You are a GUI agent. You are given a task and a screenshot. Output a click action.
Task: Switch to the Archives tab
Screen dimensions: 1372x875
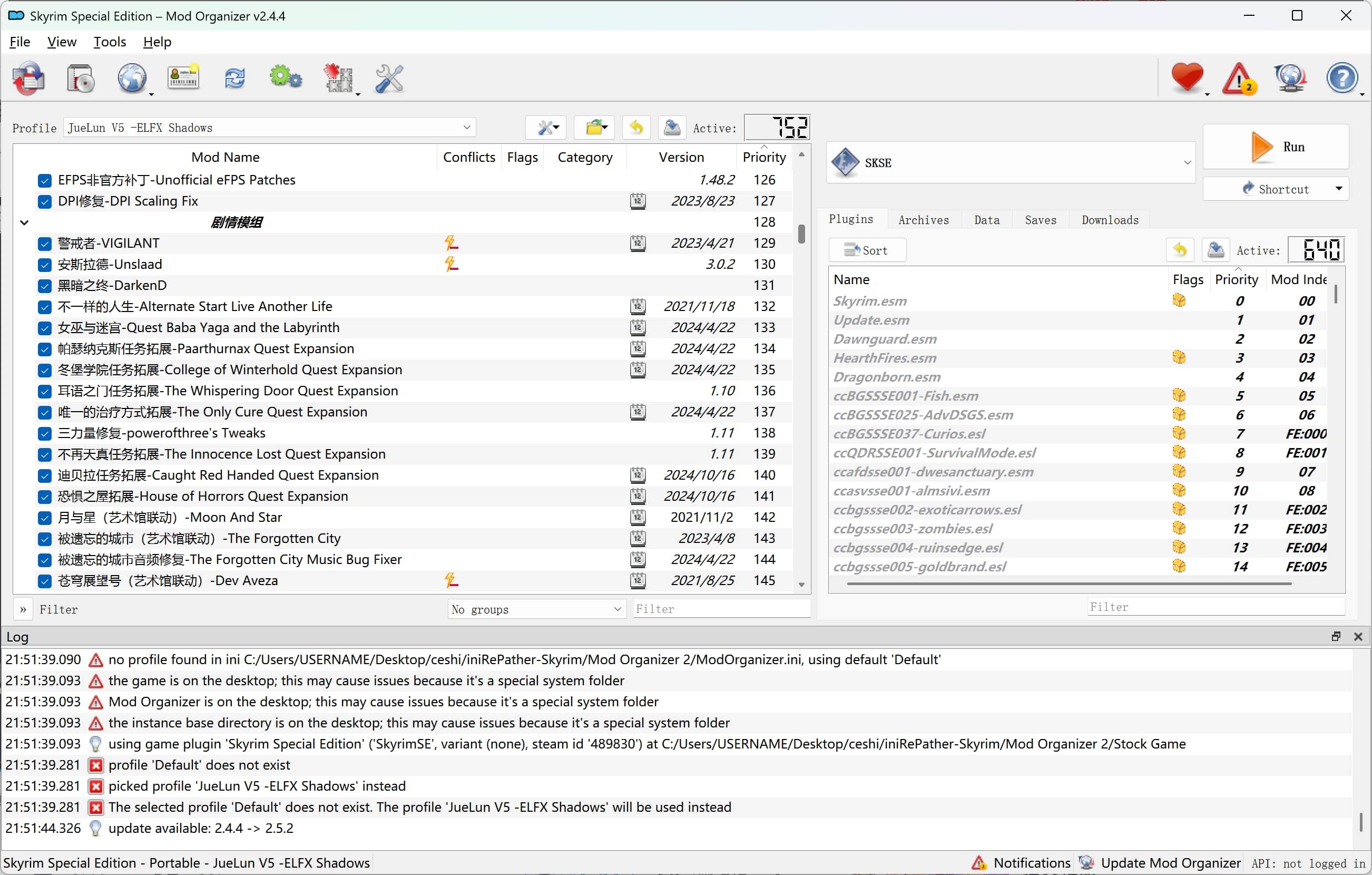[923, 220]
